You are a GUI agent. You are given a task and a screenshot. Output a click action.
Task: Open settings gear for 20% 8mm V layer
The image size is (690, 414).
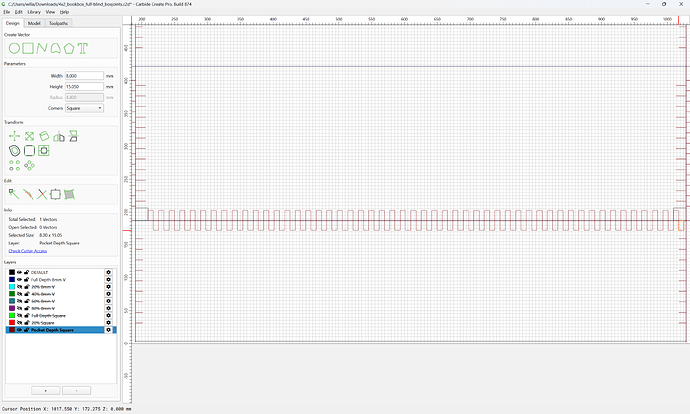[108, 287]
